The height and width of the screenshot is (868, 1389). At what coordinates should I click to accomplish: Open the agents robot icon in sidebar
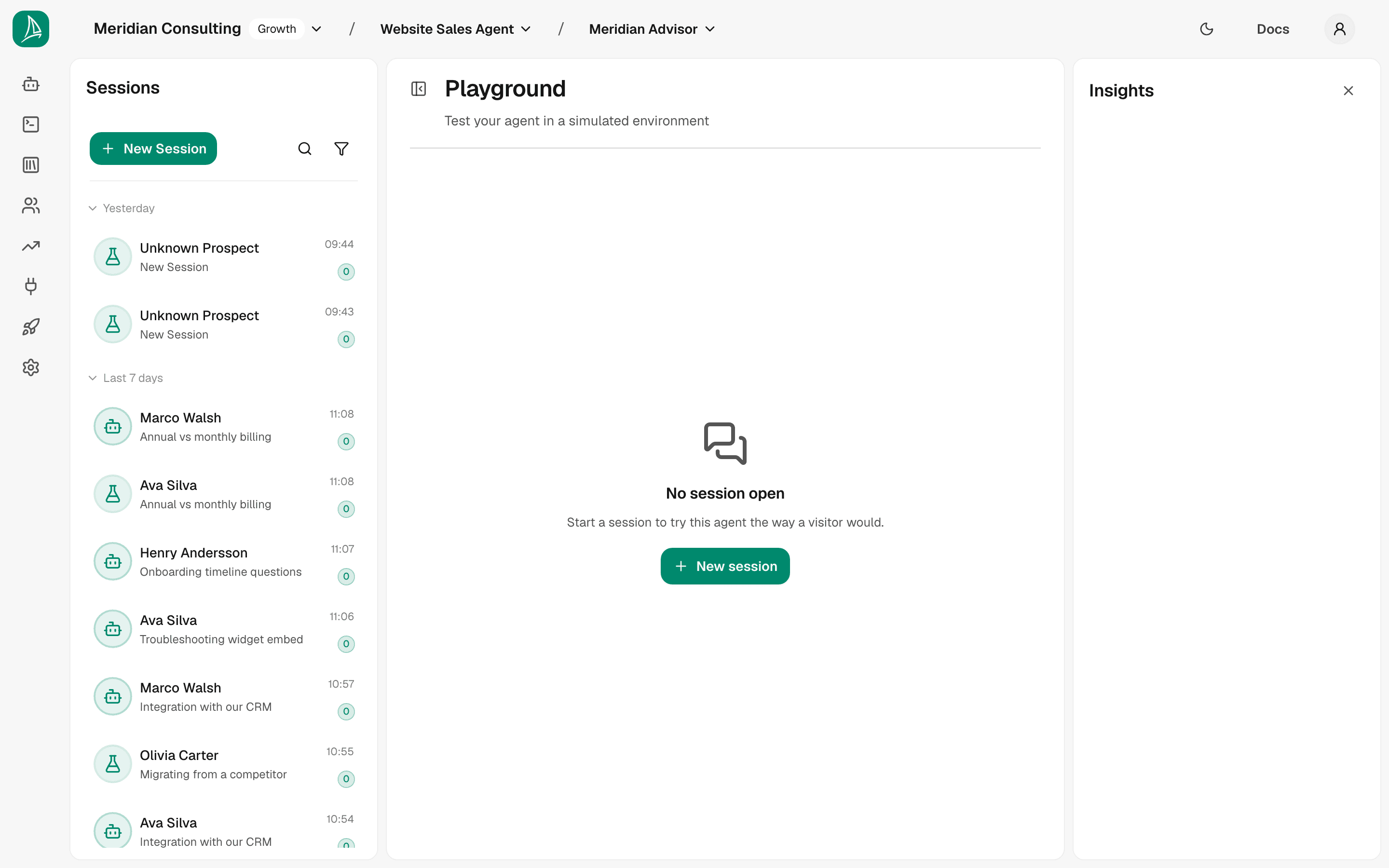point(31,84)
